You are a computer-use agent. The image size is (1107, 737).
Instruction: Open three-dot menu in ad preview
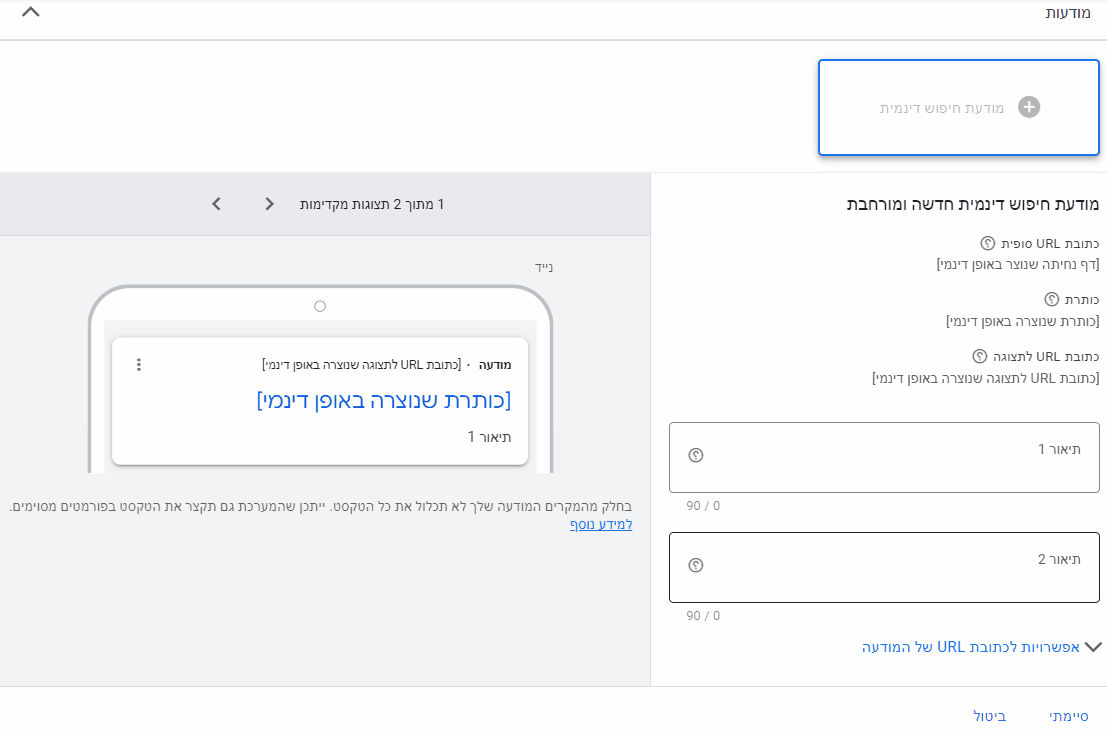tap(138, 364)
